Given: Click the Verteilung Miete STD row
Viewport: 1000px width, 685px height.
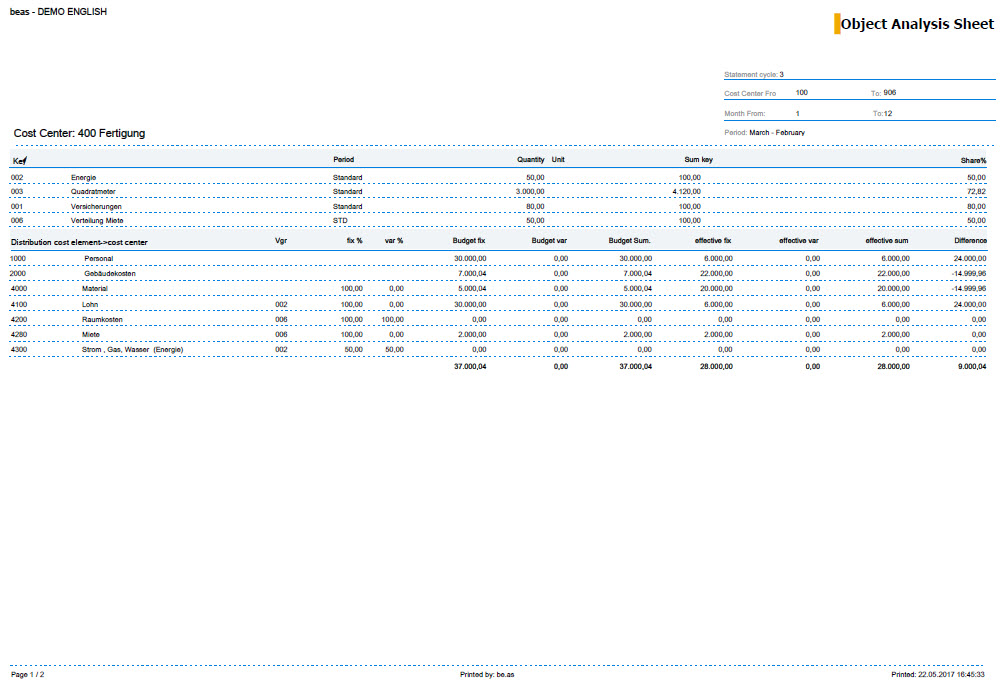Looking at the screenshot, I should coord(100,220).
